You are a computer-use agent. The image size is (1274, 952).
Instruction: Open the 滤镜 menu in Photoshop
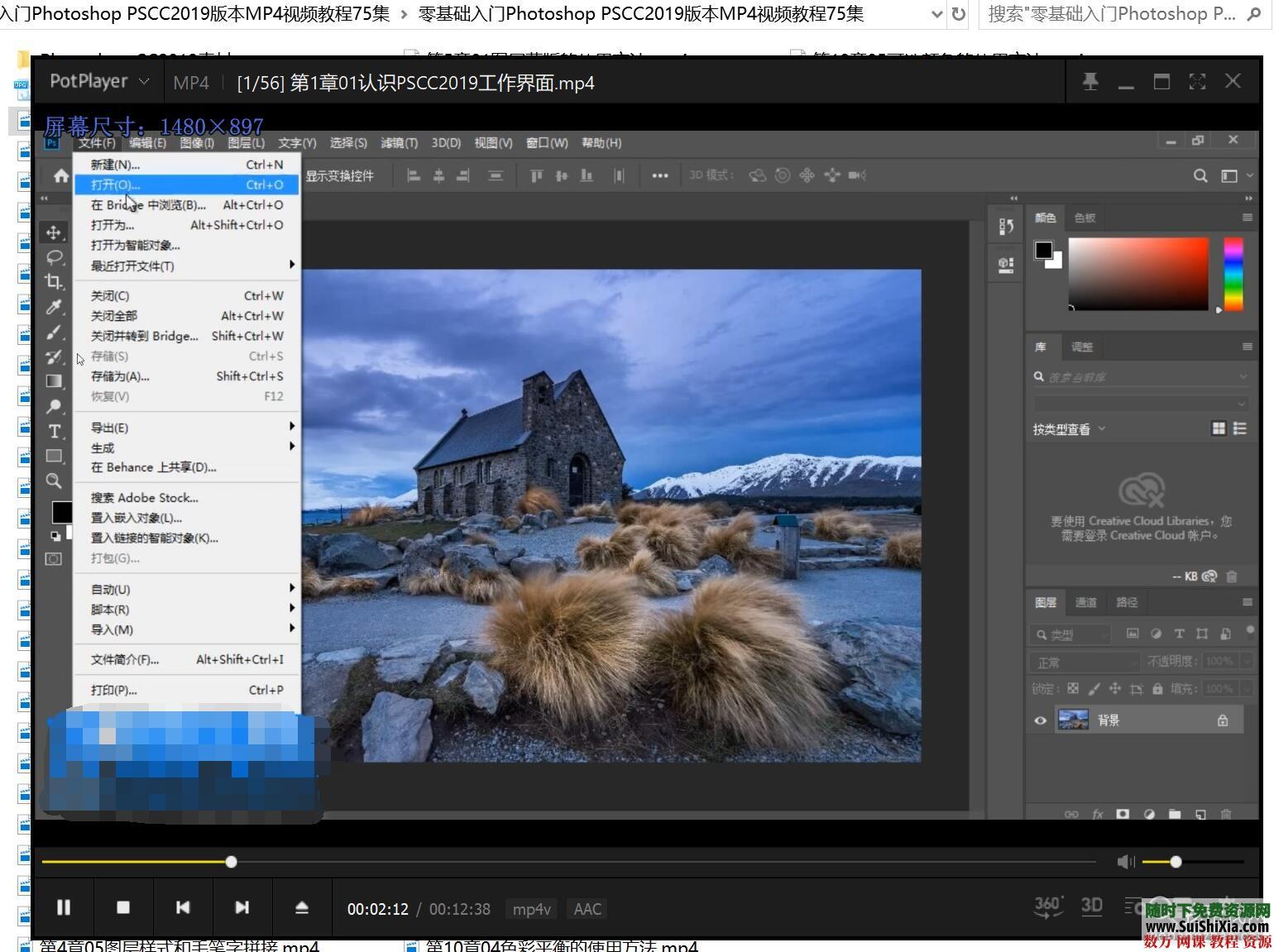coord(398,142)
